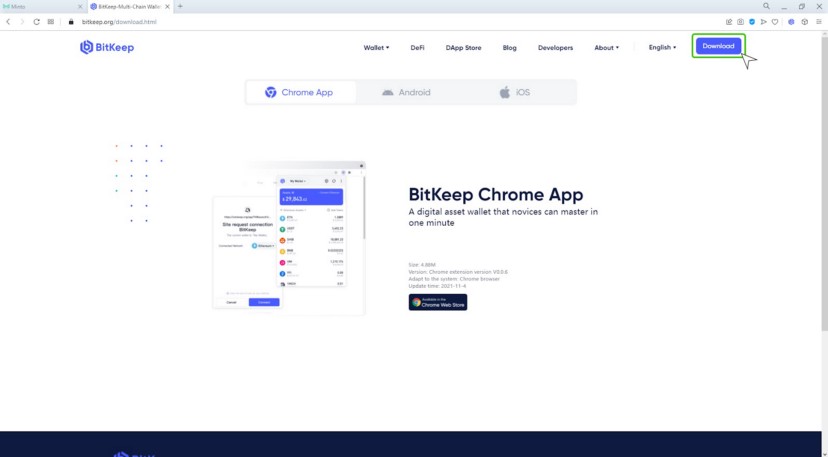Expand the About dropdown menu
Image resolution: width=828 pixels, height=457 pixels.
(606, 48)
